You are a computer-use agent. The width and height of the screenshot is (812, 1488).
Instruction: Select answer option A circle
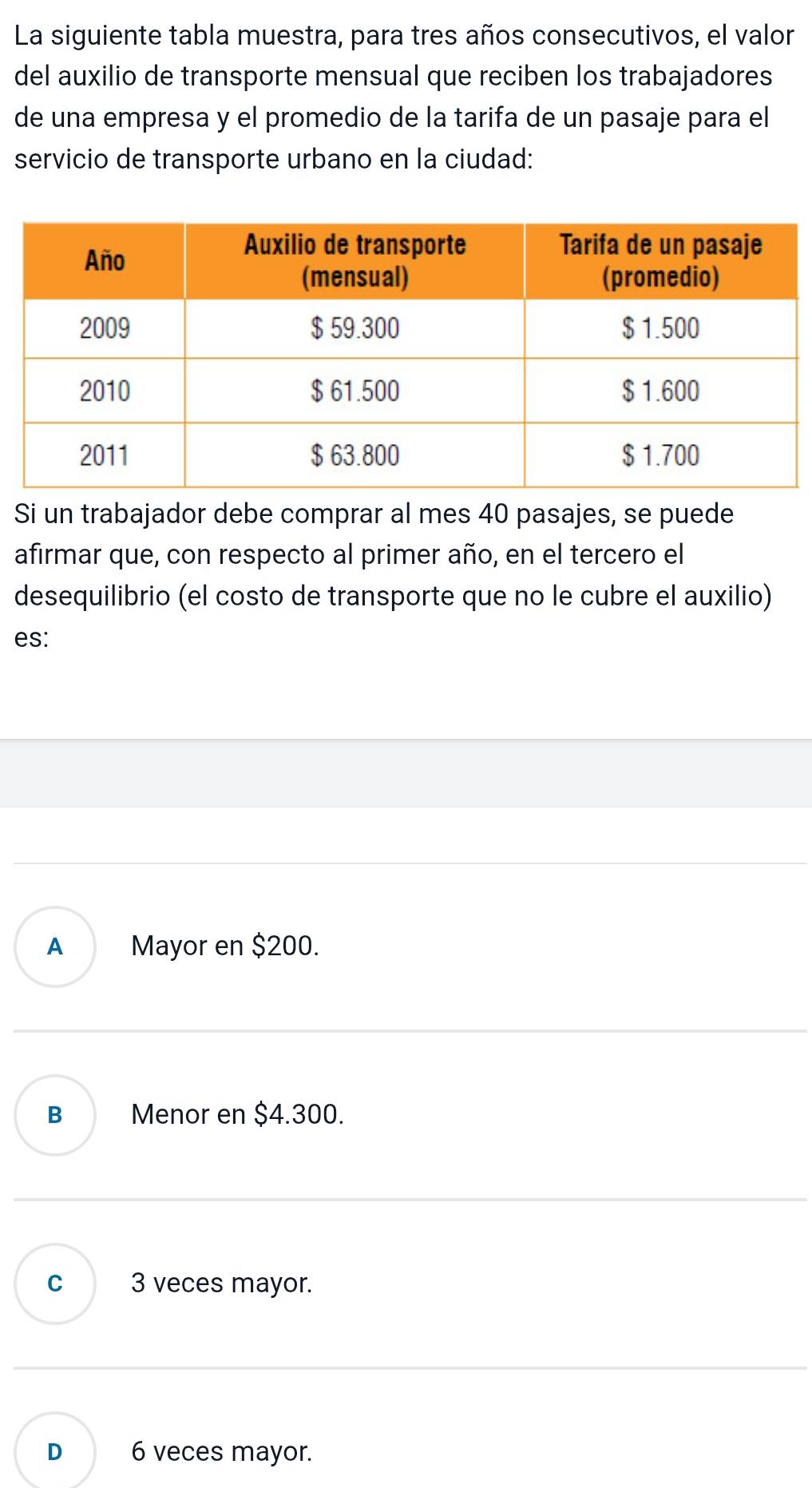tap(55, 946)
